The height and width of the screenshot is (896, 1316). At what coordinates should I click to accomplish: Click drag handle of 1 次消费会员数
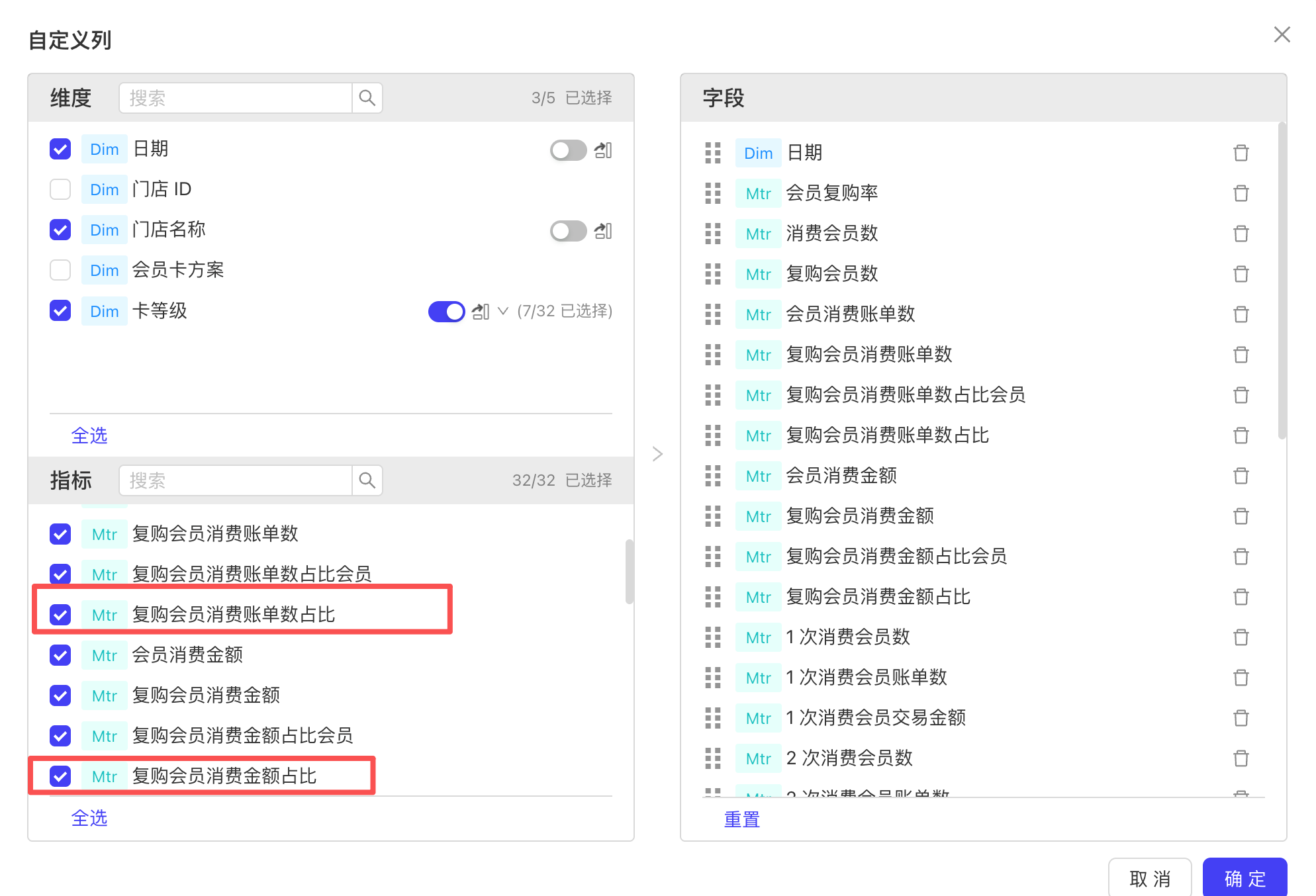coord(713,637)
